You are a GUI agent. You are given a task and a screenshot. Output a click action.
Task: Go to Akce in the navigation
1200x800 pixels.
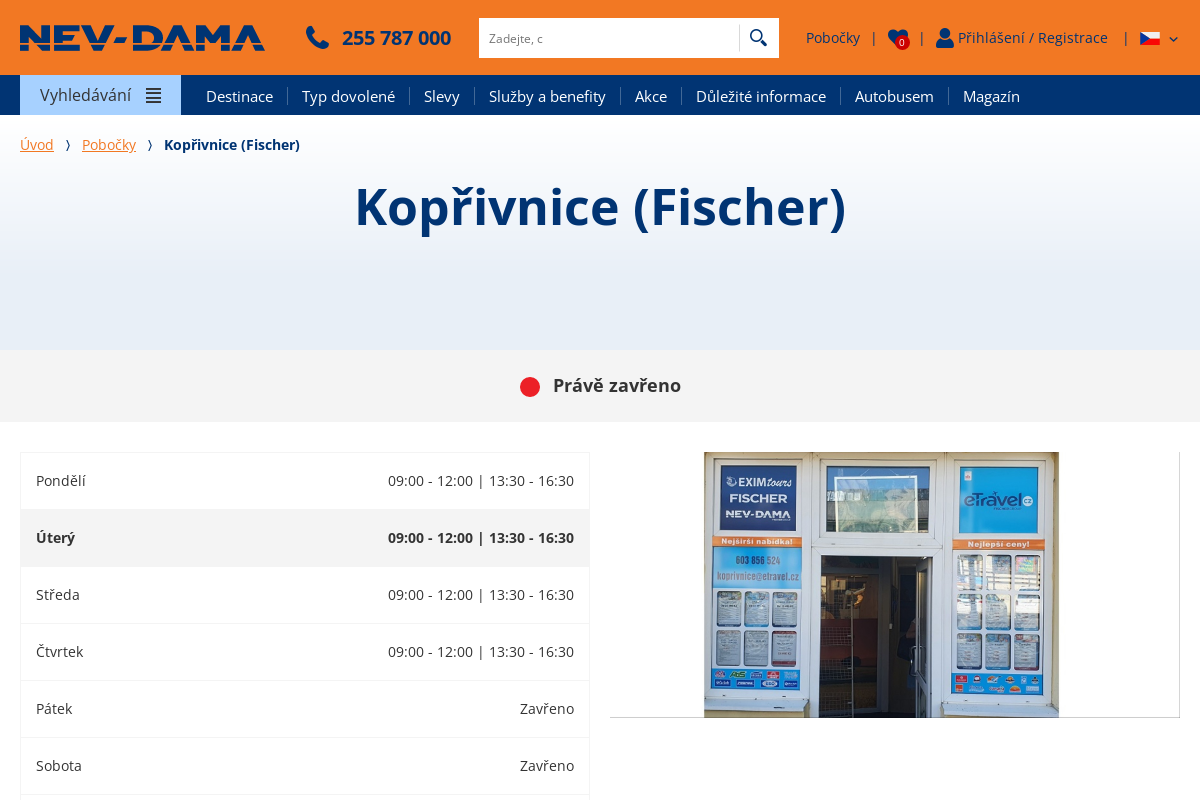tap(650, 96)
